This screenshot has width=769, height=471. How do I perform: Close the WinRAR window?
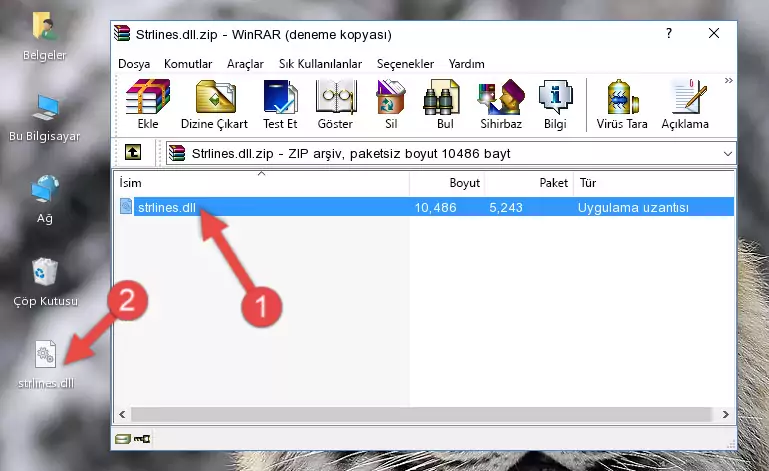click(x=714, y=33)
